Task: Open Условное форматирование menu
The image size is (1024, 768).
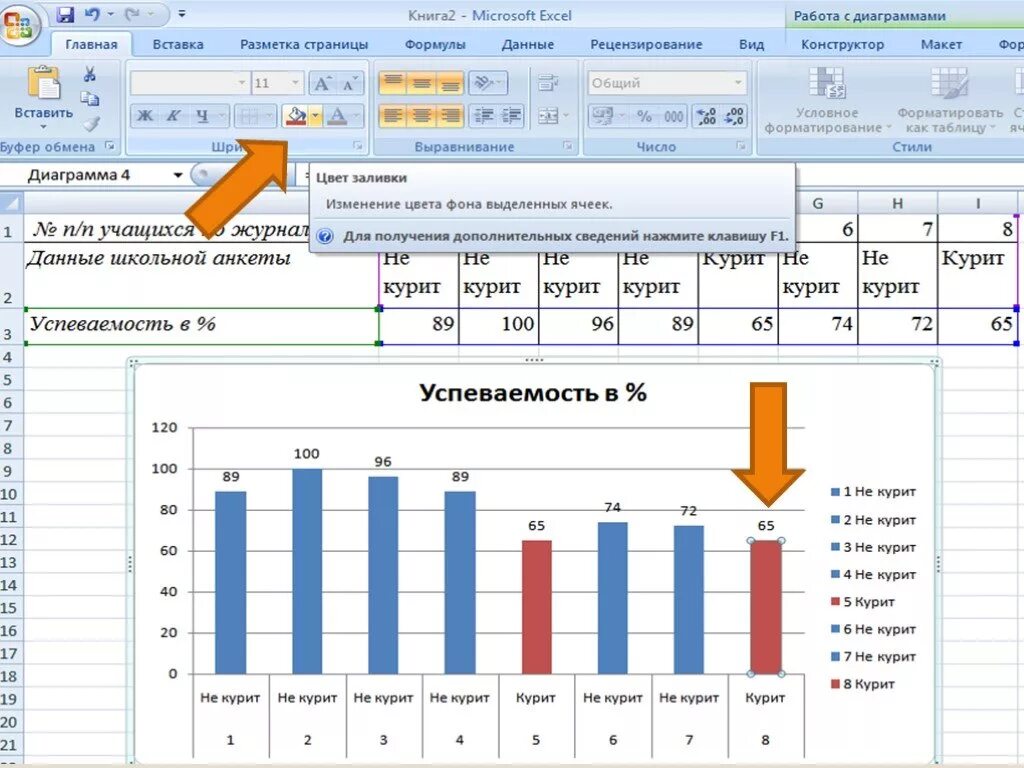Action: coord(827,100)
